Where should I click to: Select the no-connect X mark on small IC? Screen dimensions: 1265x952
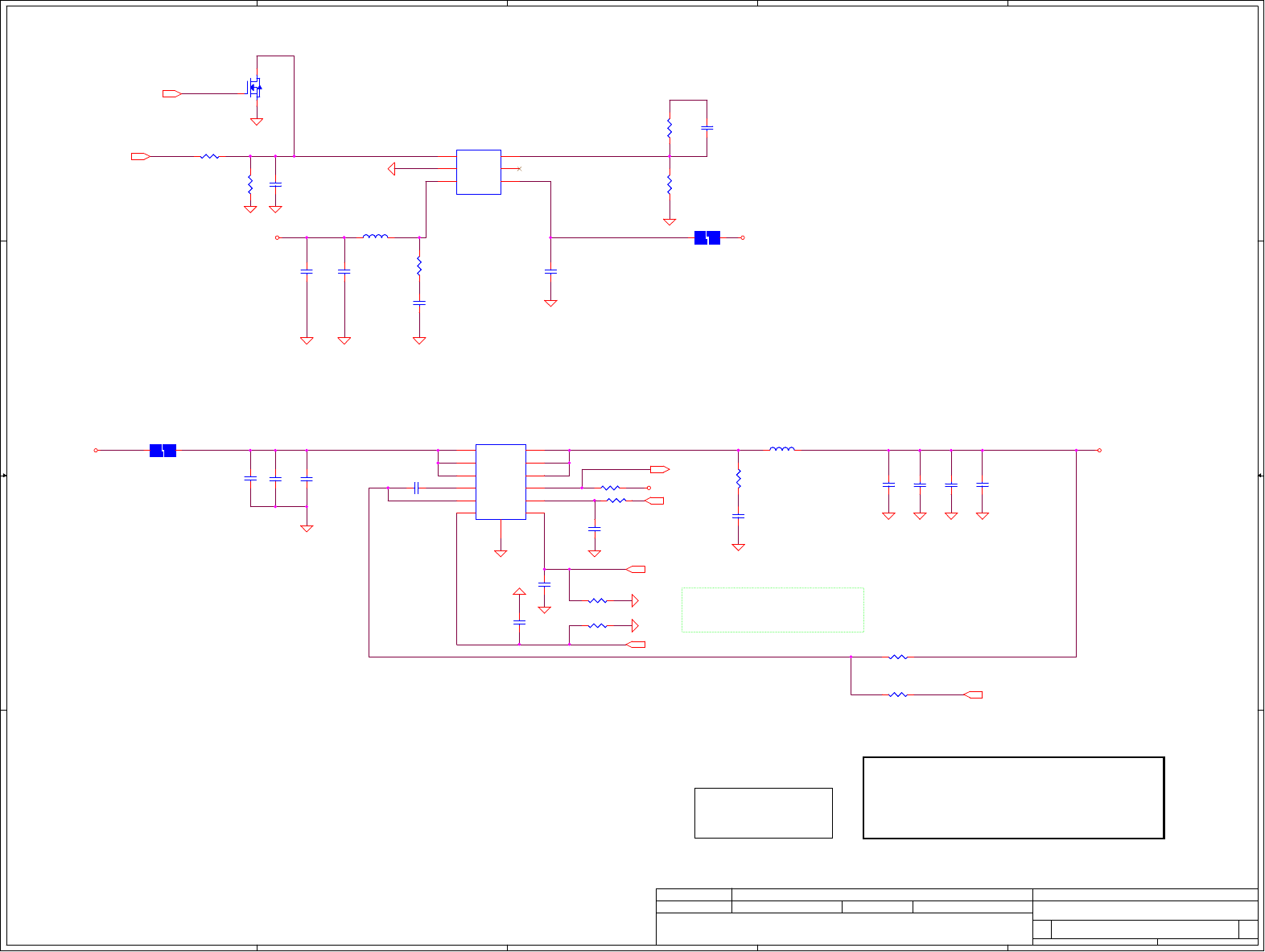[519, 169]
